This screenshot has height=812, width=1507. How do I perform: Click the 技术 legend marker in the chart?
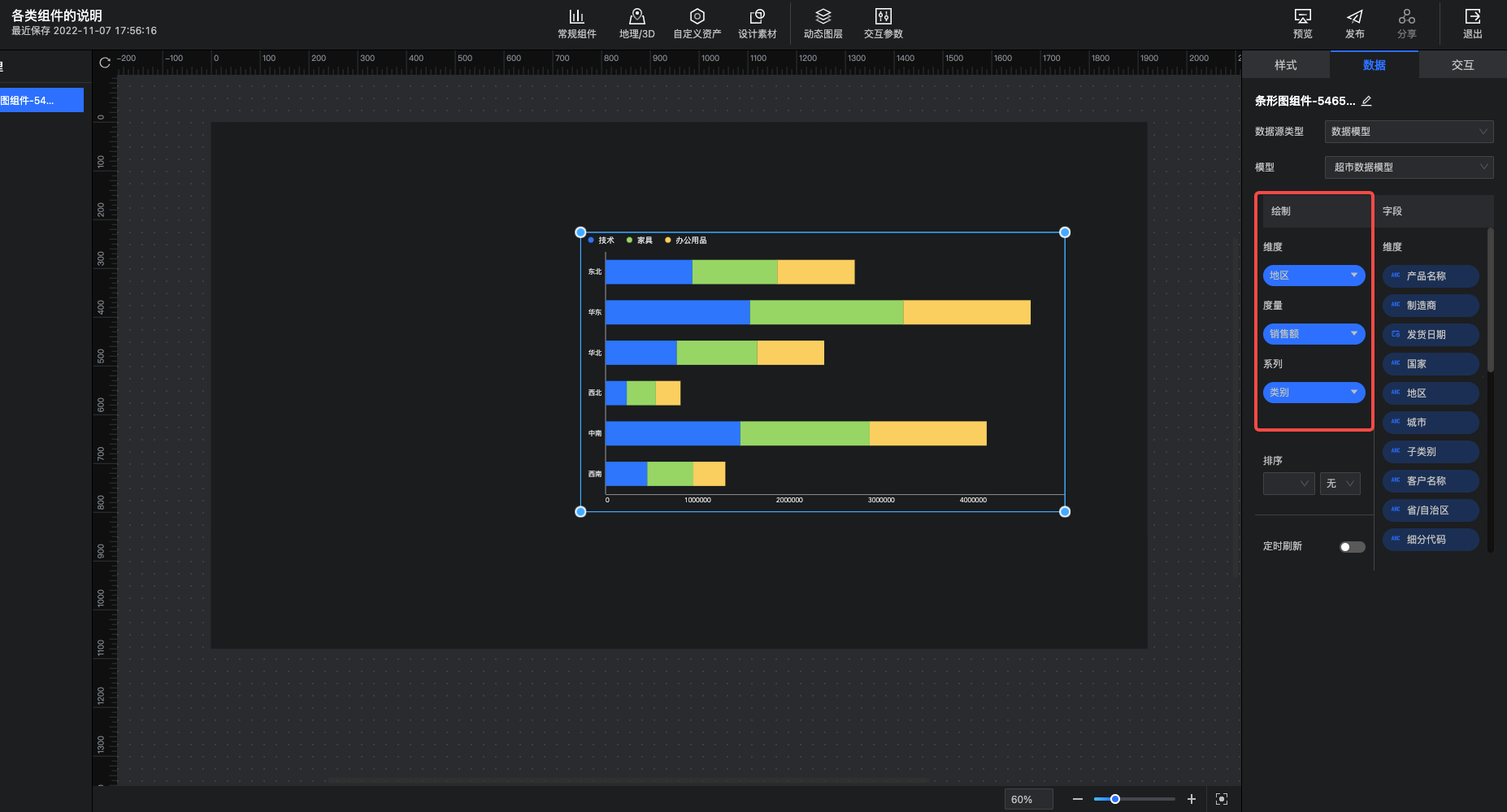point(591,240)
